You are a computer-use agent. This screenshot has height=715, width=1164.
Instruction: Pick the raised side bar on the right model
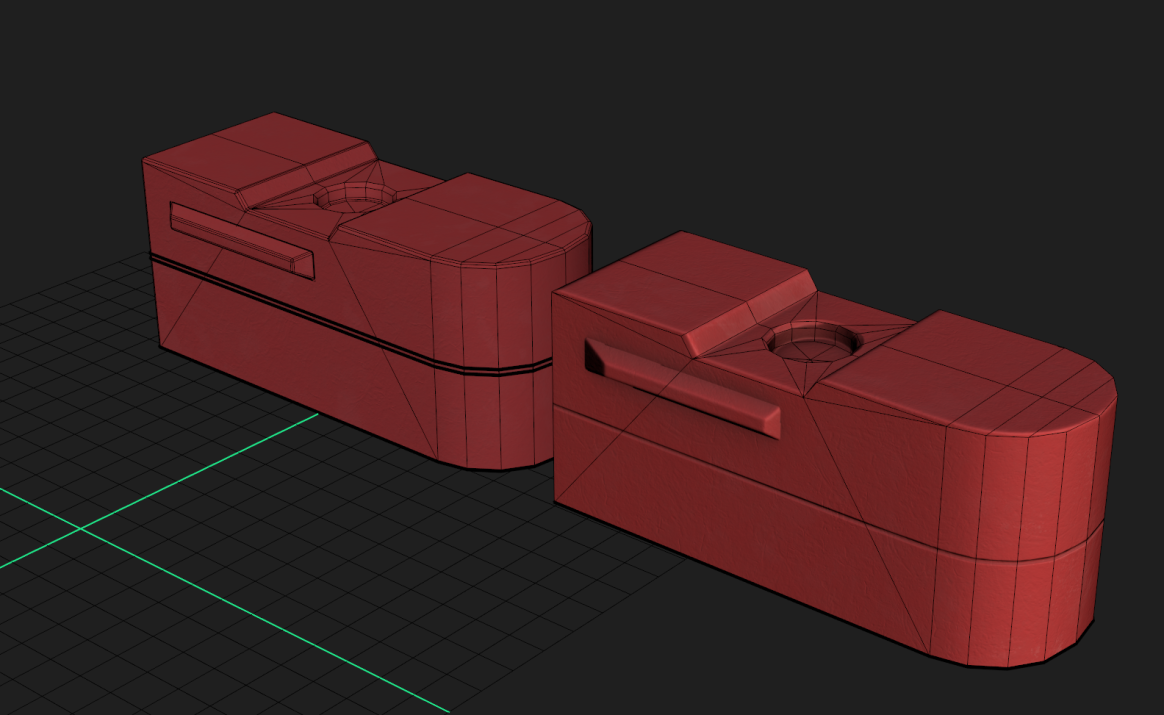(682, 389)
